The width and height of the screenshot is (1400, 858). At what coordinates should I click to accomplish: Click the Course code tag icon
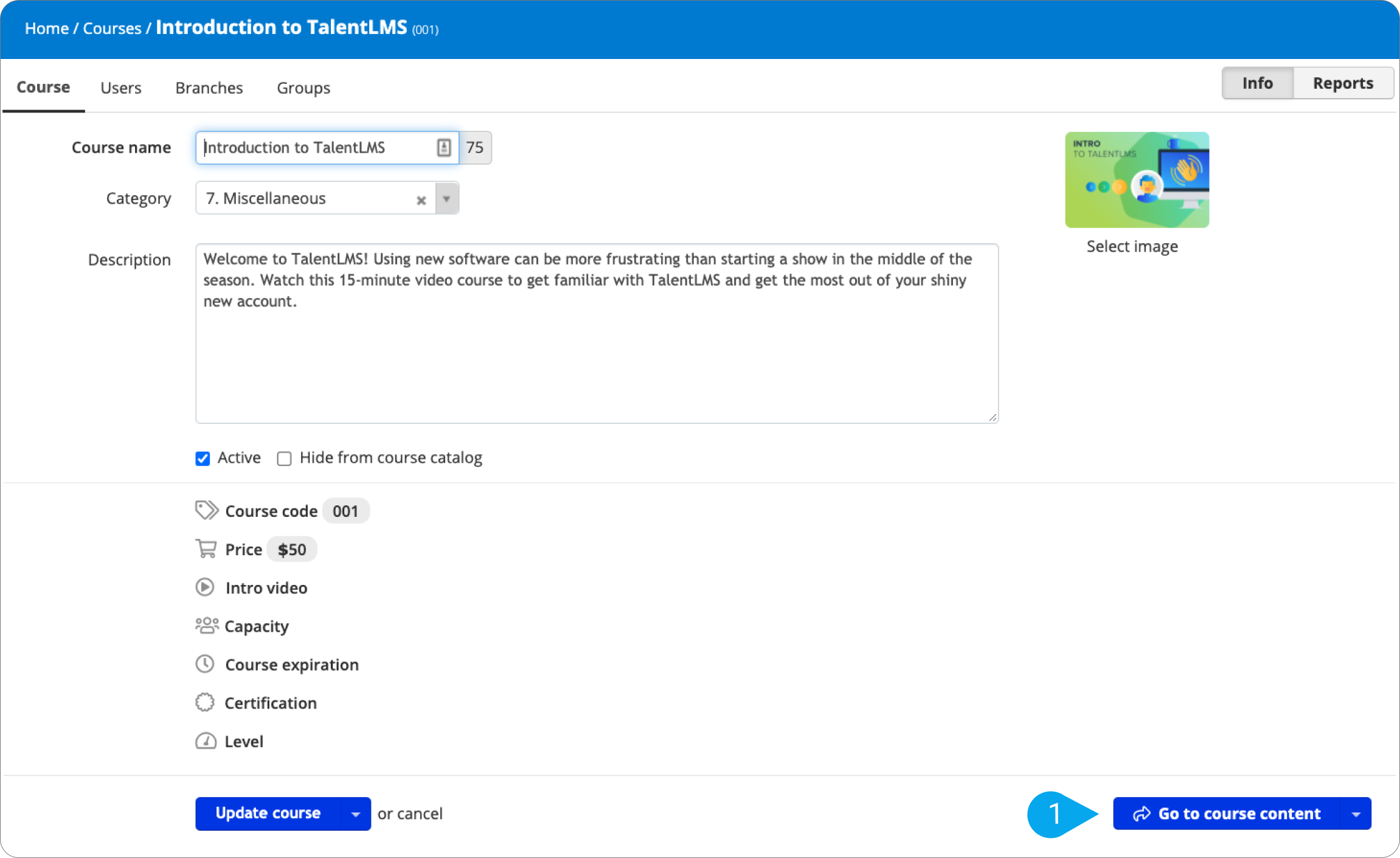(x=206, y=511)
